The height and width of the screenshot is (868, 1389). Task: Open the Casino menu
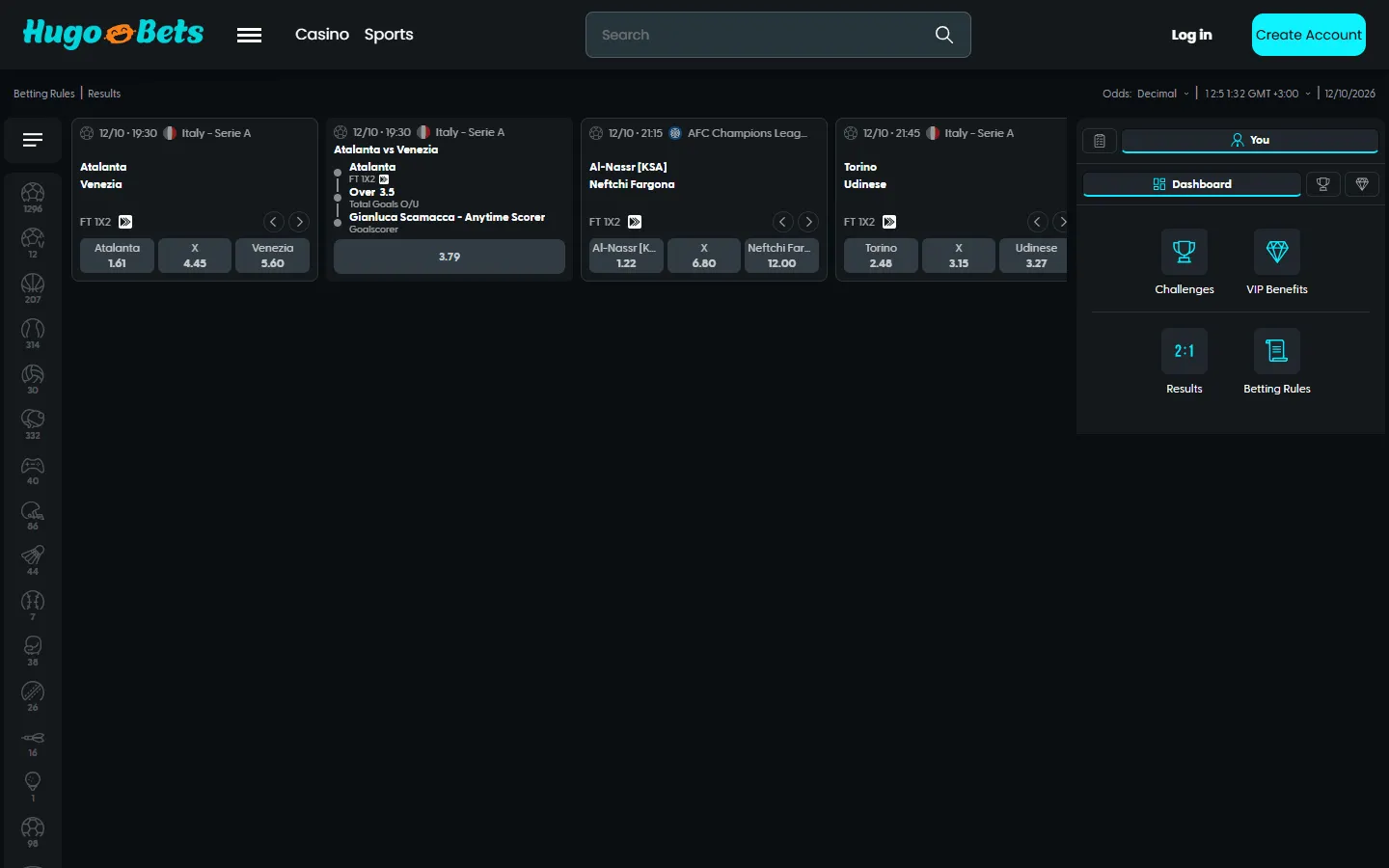322,35
